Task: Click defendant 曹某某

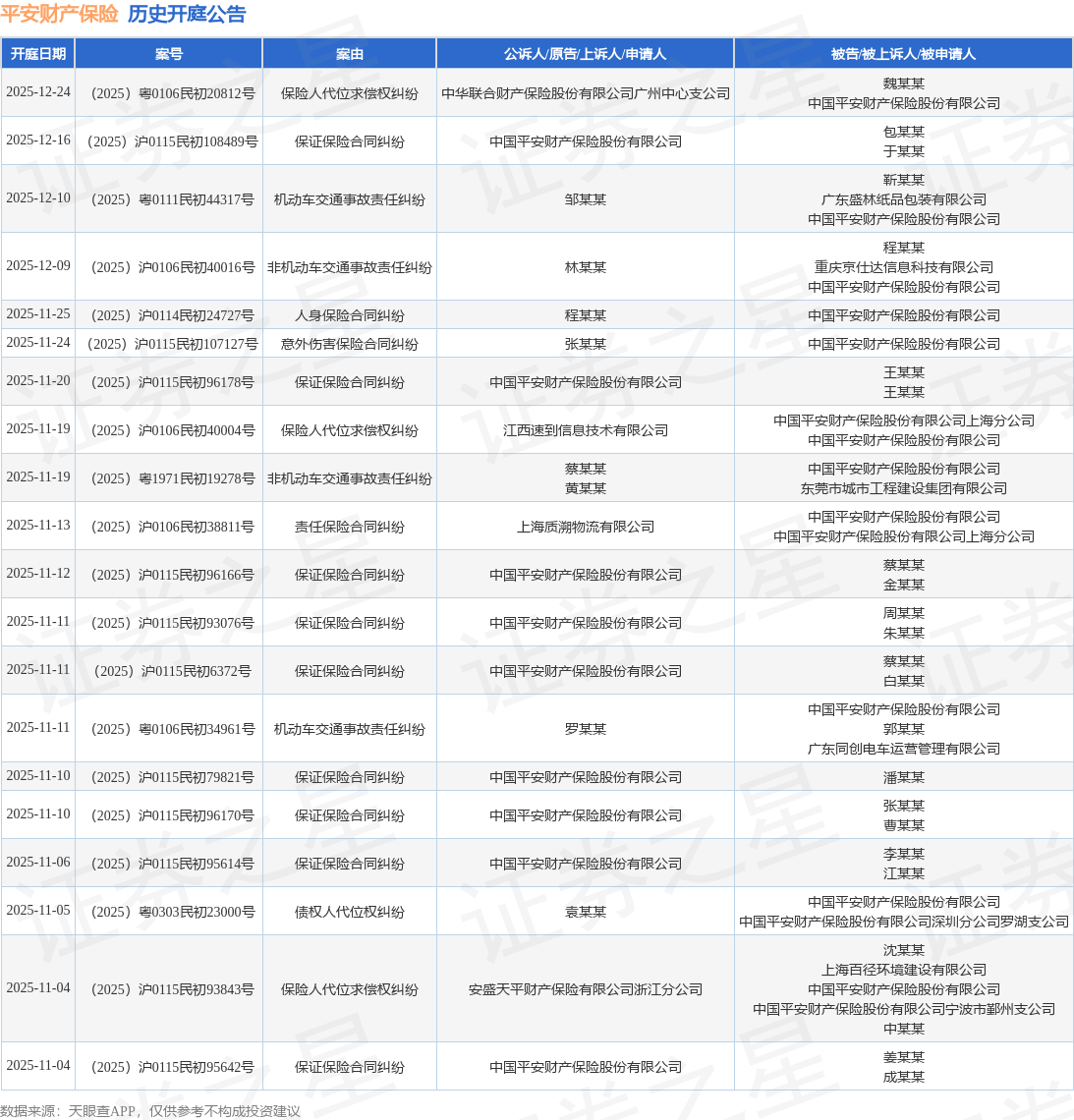Action: click(x=904, y=825)
